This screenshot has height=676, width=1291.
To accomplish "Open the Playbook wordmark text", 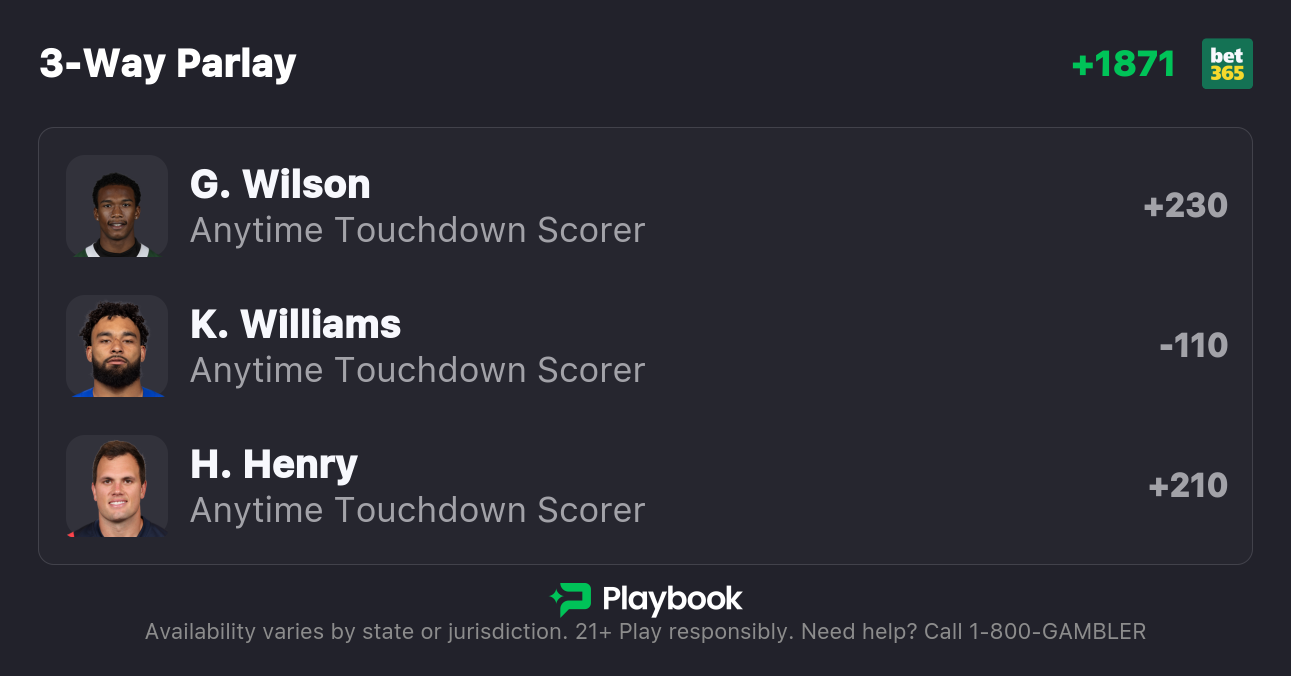I will (x=672, y=599).
